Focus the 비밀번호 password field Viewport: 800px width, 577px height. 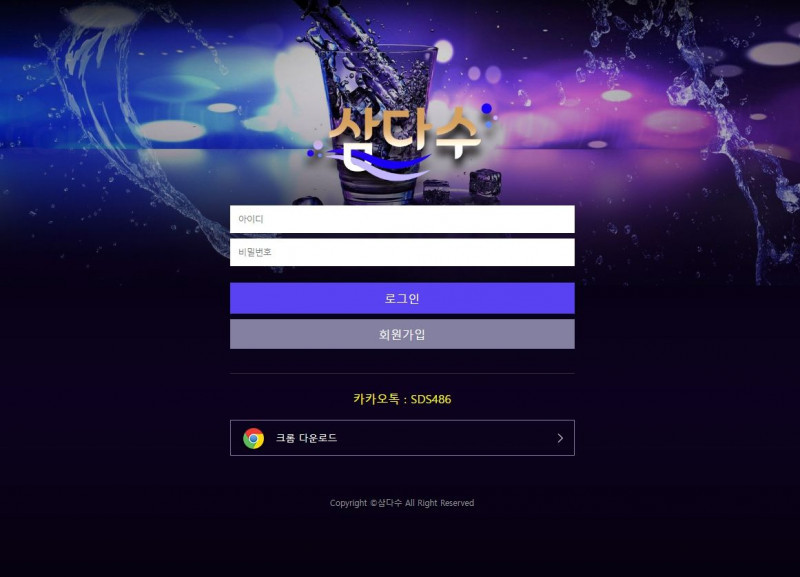coord(402,252)
